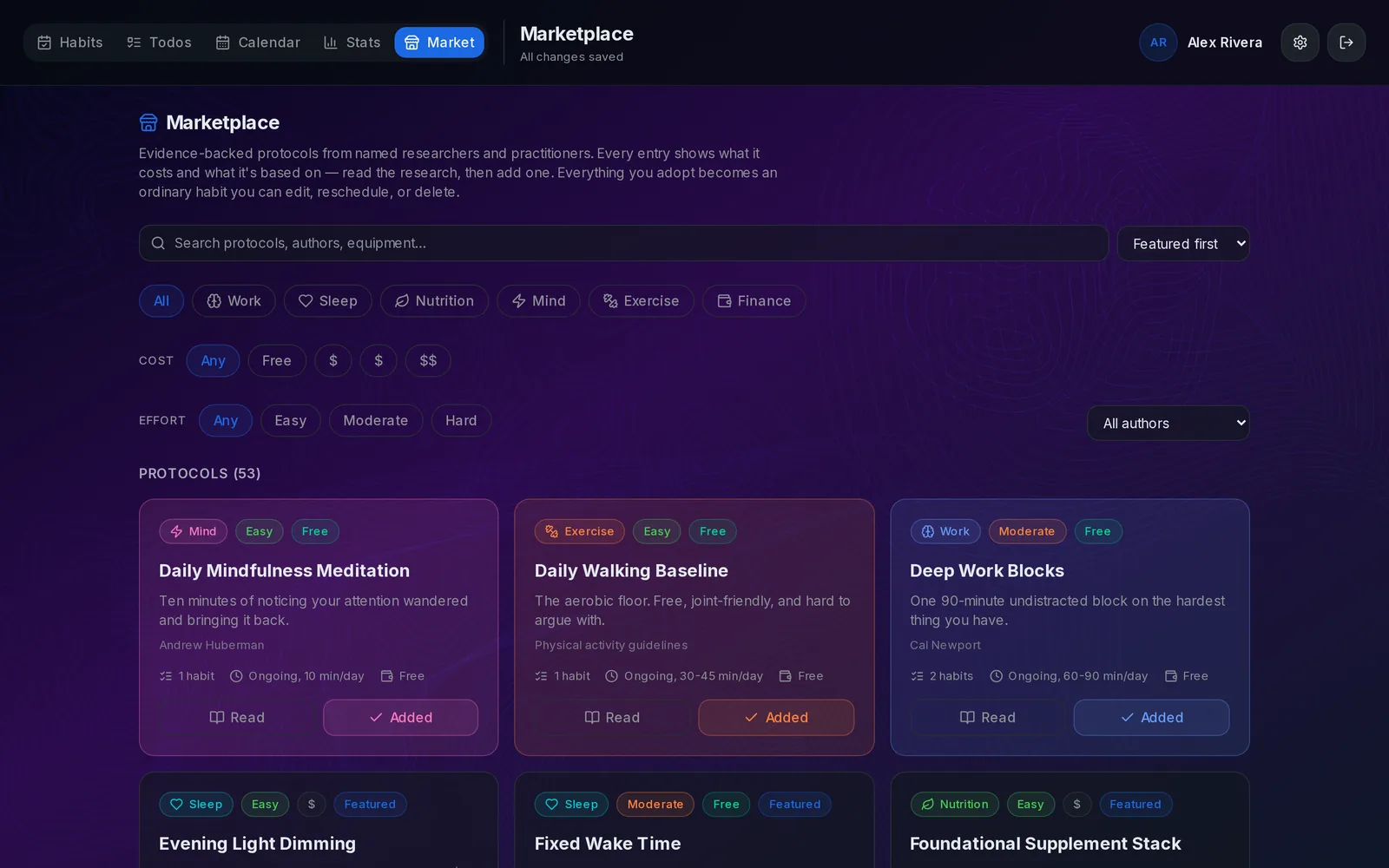Viewport: 1389px width, 868px height.
Task: Select the Free cost filter
Action: 277,361
